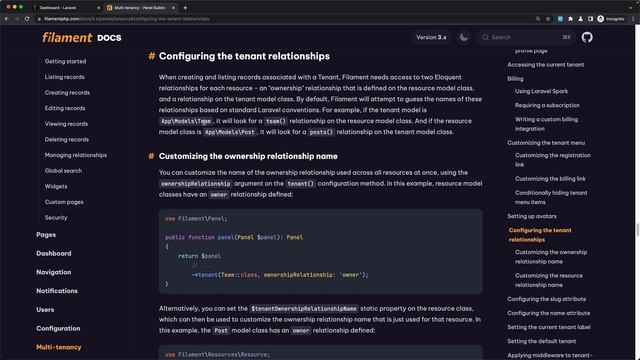Open Custom pages in sidebar

(x=64, y=202)
